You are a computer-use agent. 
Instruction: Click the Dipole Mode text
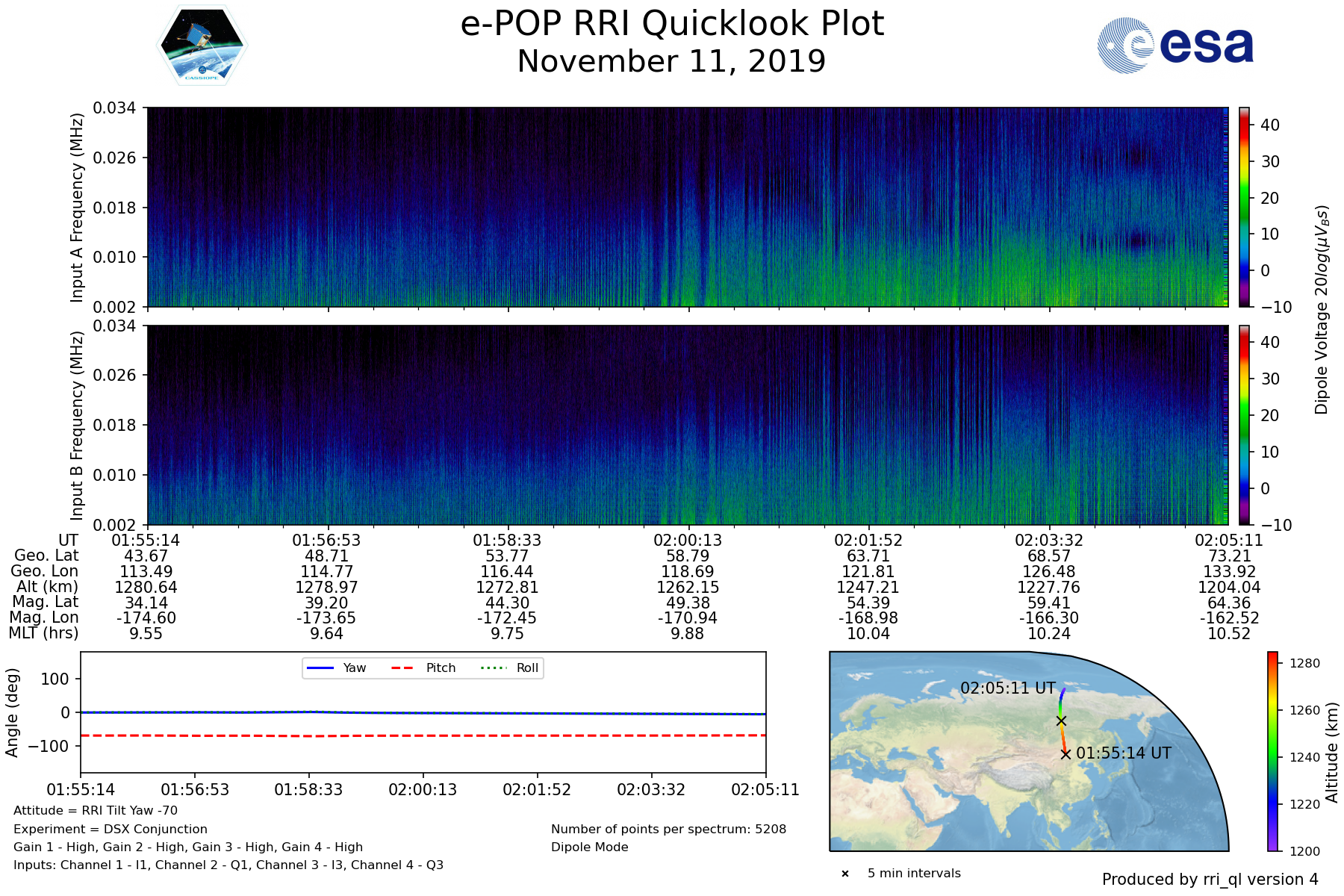tap(590, 847)
